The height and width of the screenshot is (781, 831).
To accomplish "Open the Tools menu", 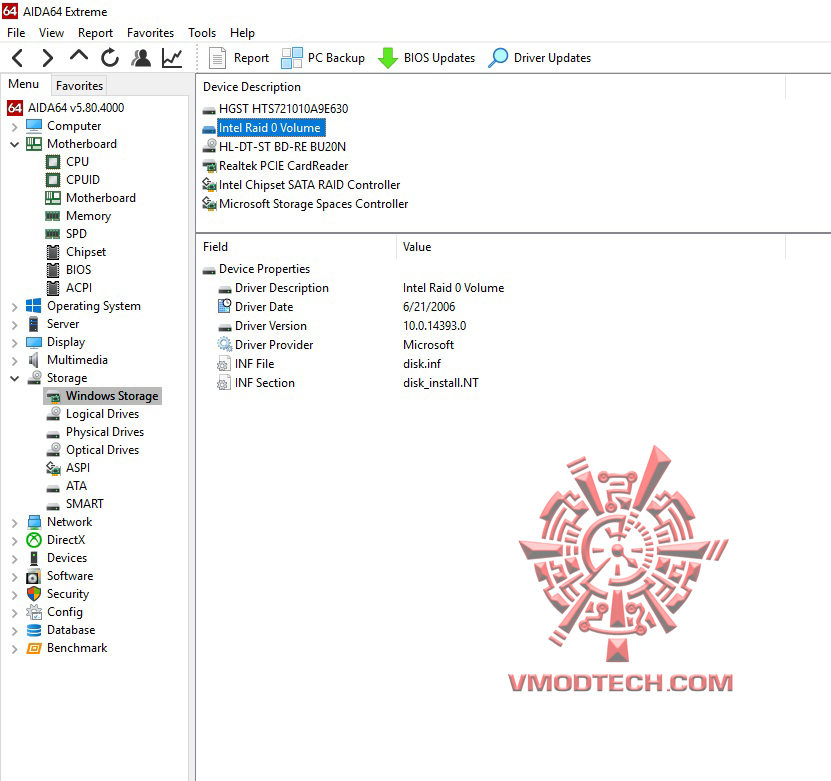I will pos(202,32).
